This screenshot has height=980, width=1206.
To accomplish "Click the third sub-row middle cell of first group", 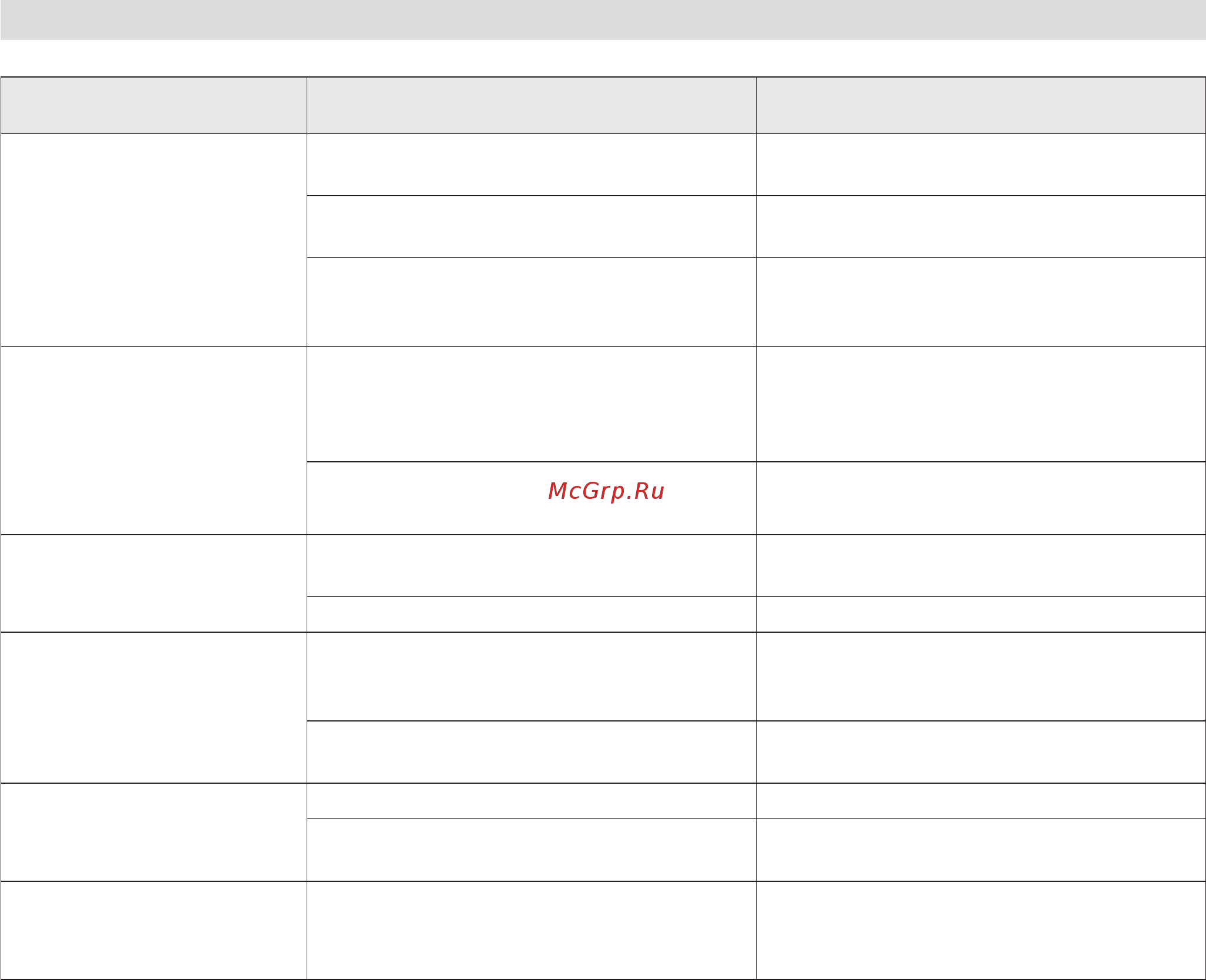I will click(x=531, y=302).
